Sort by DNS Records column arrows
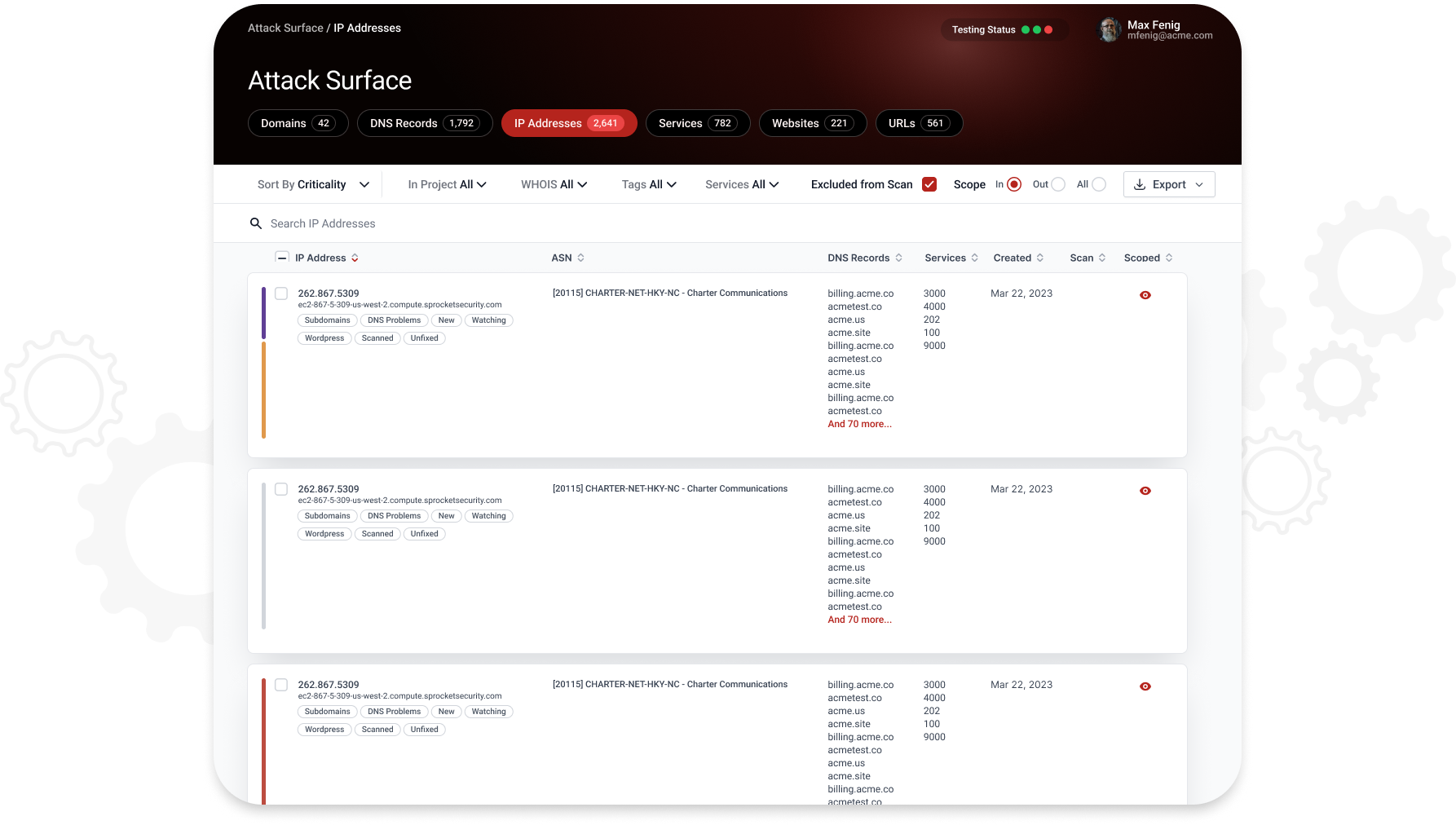 click(898, 258)
